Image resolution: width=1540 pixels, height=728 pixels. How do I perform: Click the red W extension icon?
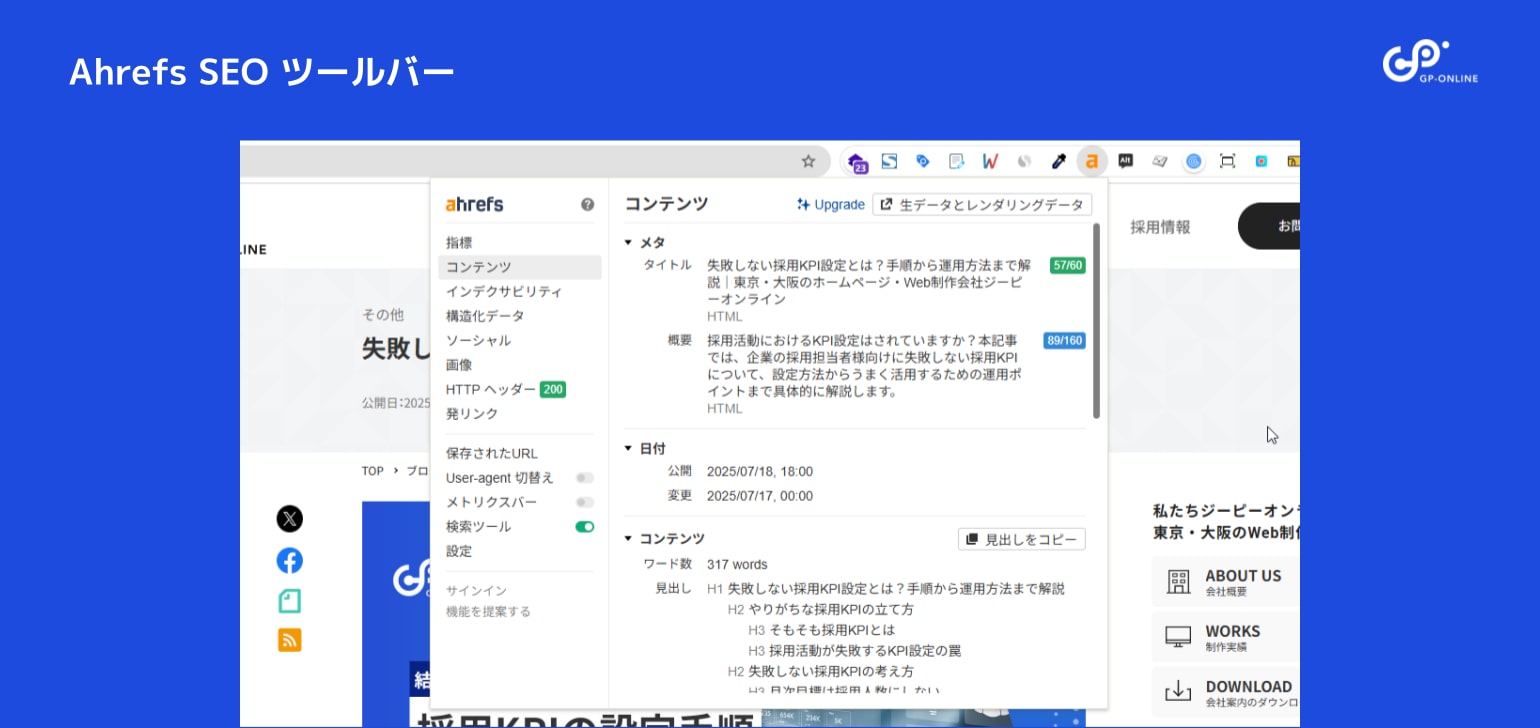990,161
